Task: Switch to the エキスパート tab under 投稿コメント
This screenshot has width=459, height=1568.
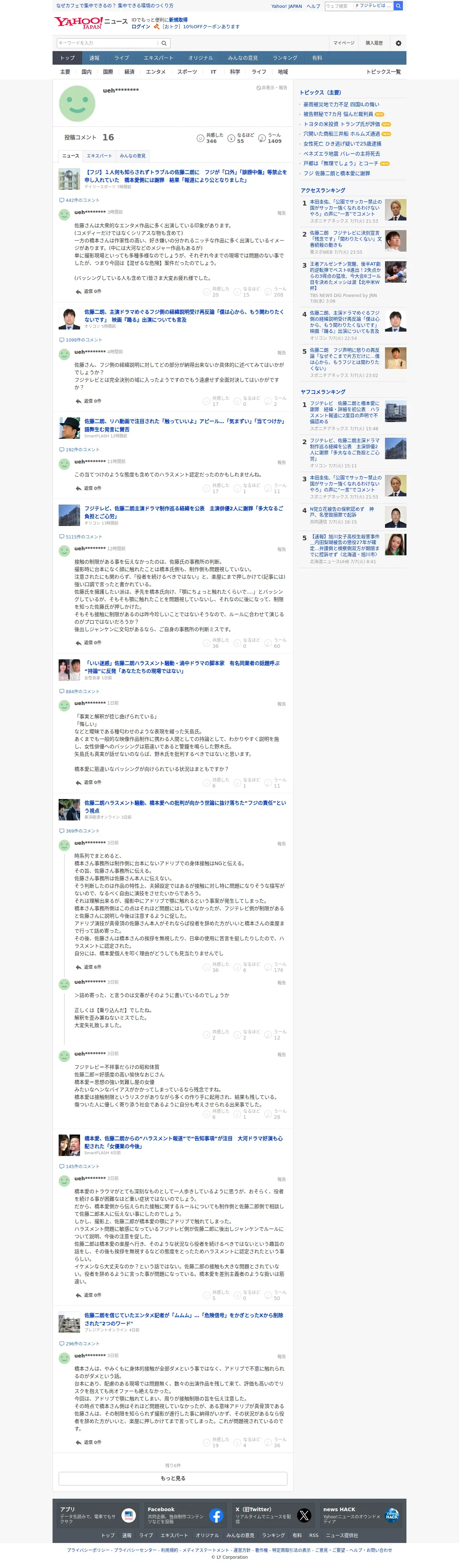Action: tap(99, 156)
